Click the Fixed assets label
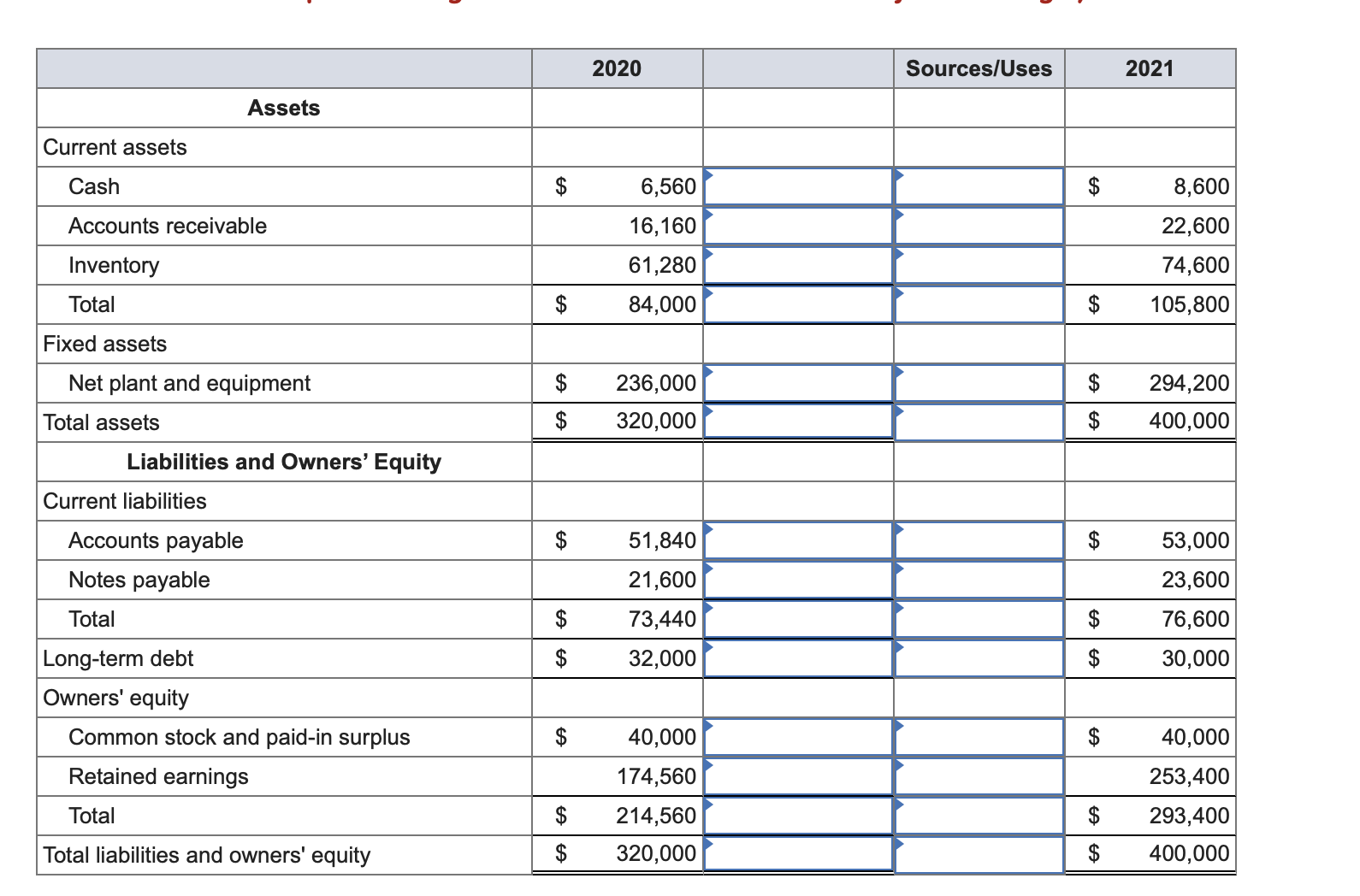The width and height of the screenshot is (1360, 896). click(105, 344)
